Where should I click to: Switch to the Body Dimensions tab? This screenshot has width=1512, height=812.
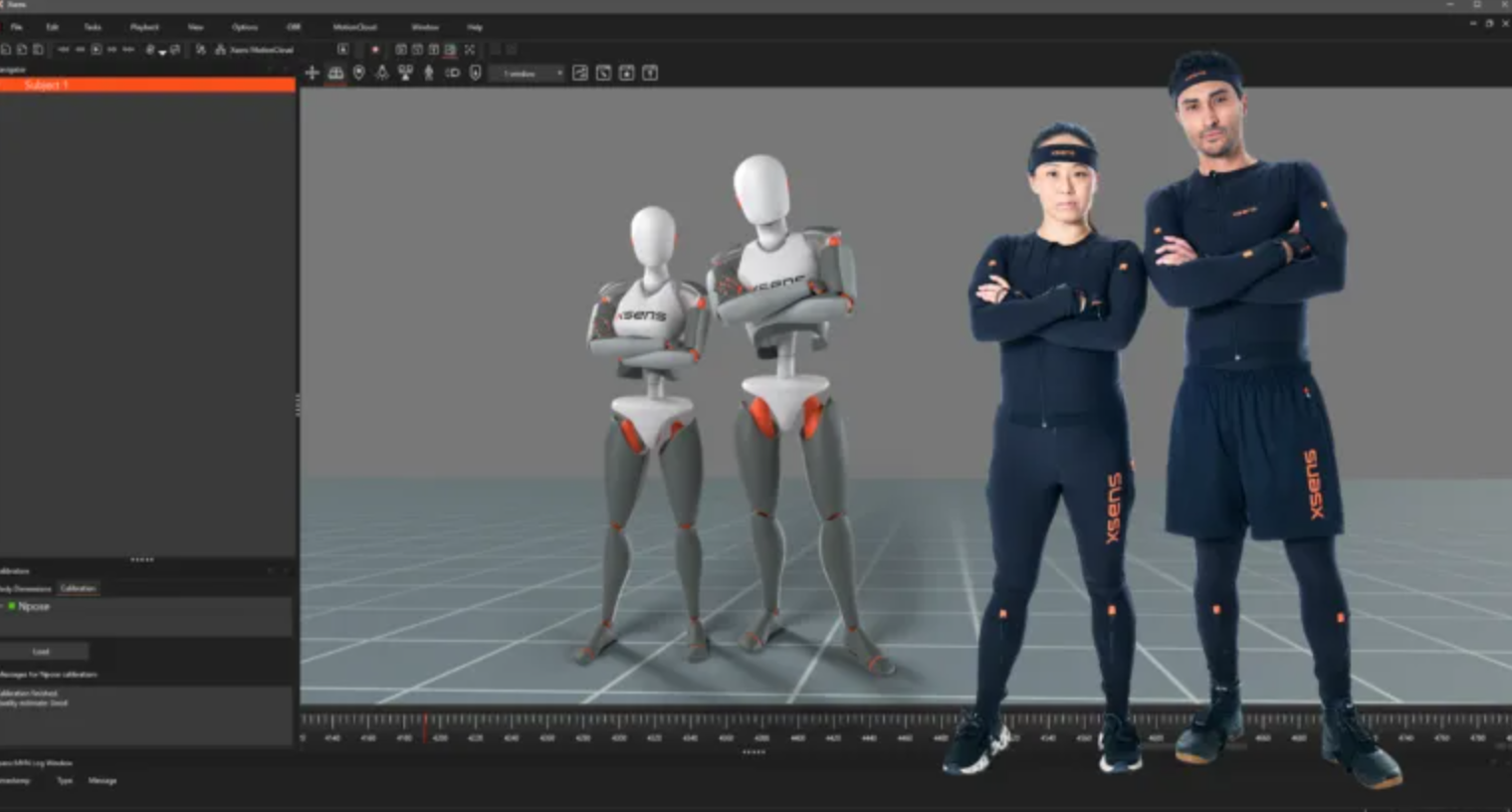(25, 588)
